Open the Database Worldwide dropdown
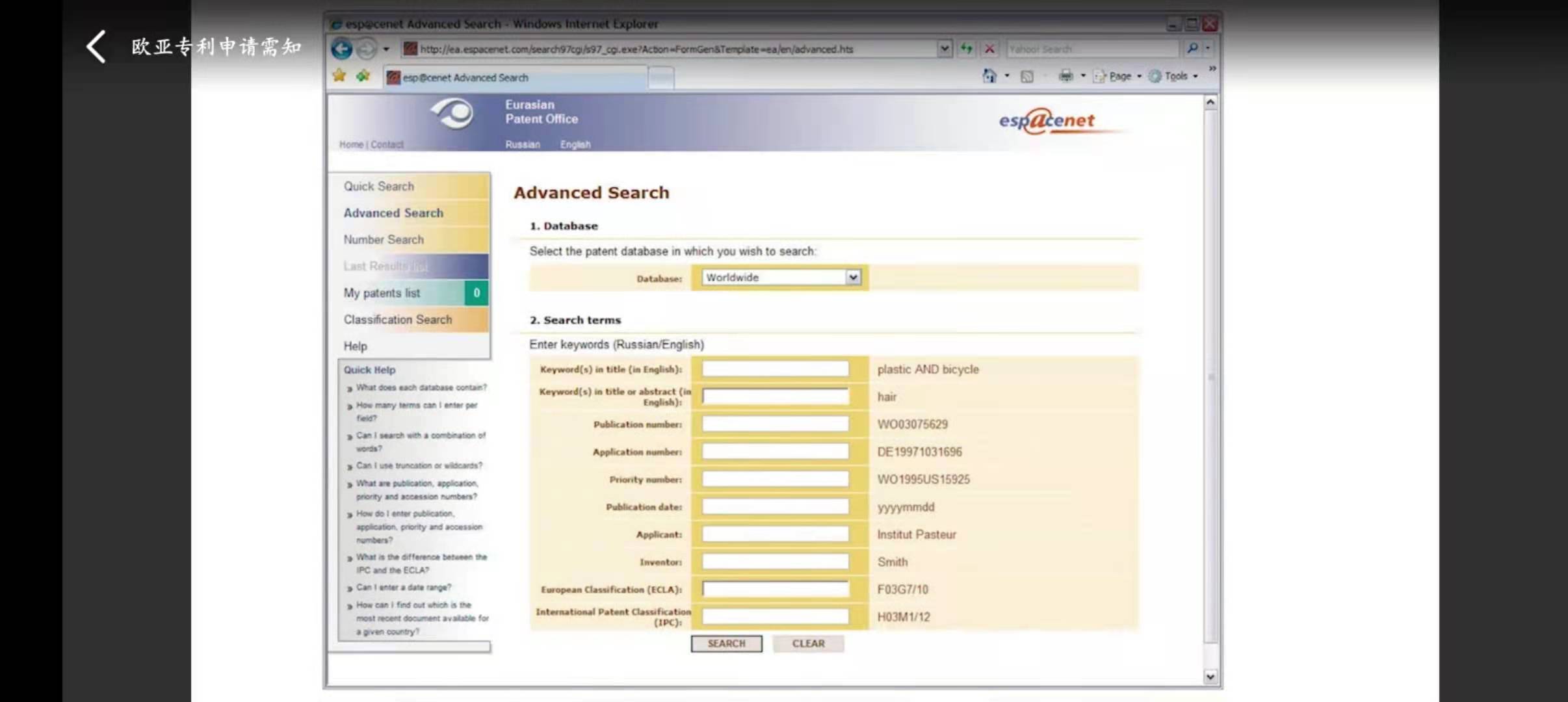 (853, 278)
